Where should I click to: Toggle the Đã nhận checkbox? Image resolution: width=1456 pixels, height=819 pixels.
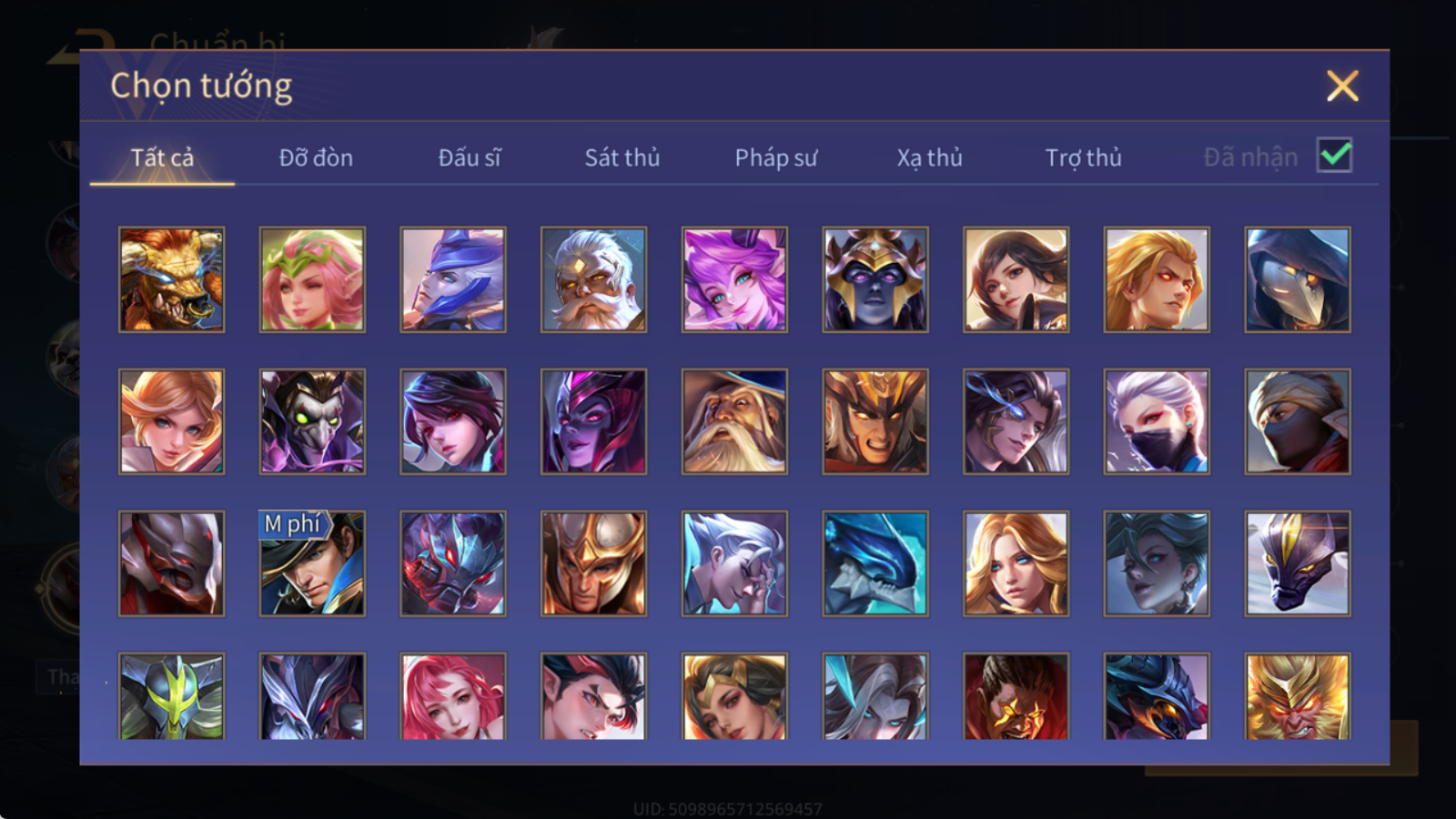(1334, 156)
